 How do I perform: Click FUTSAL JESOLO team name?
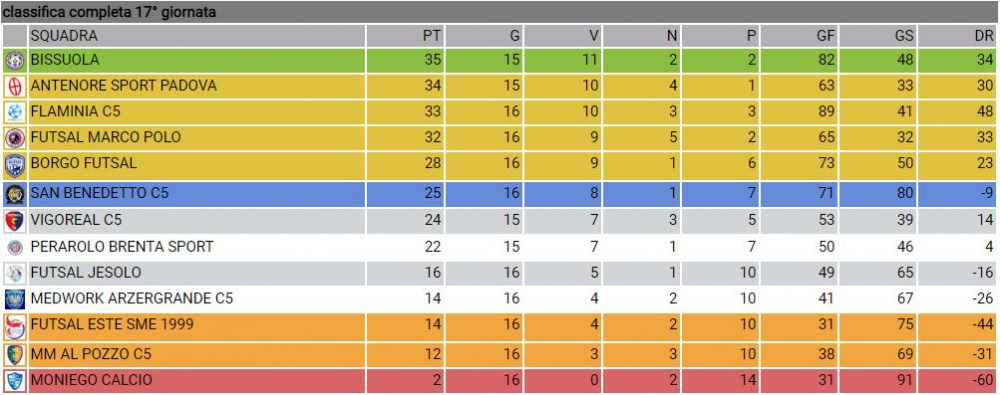click(x=86, y=272)
